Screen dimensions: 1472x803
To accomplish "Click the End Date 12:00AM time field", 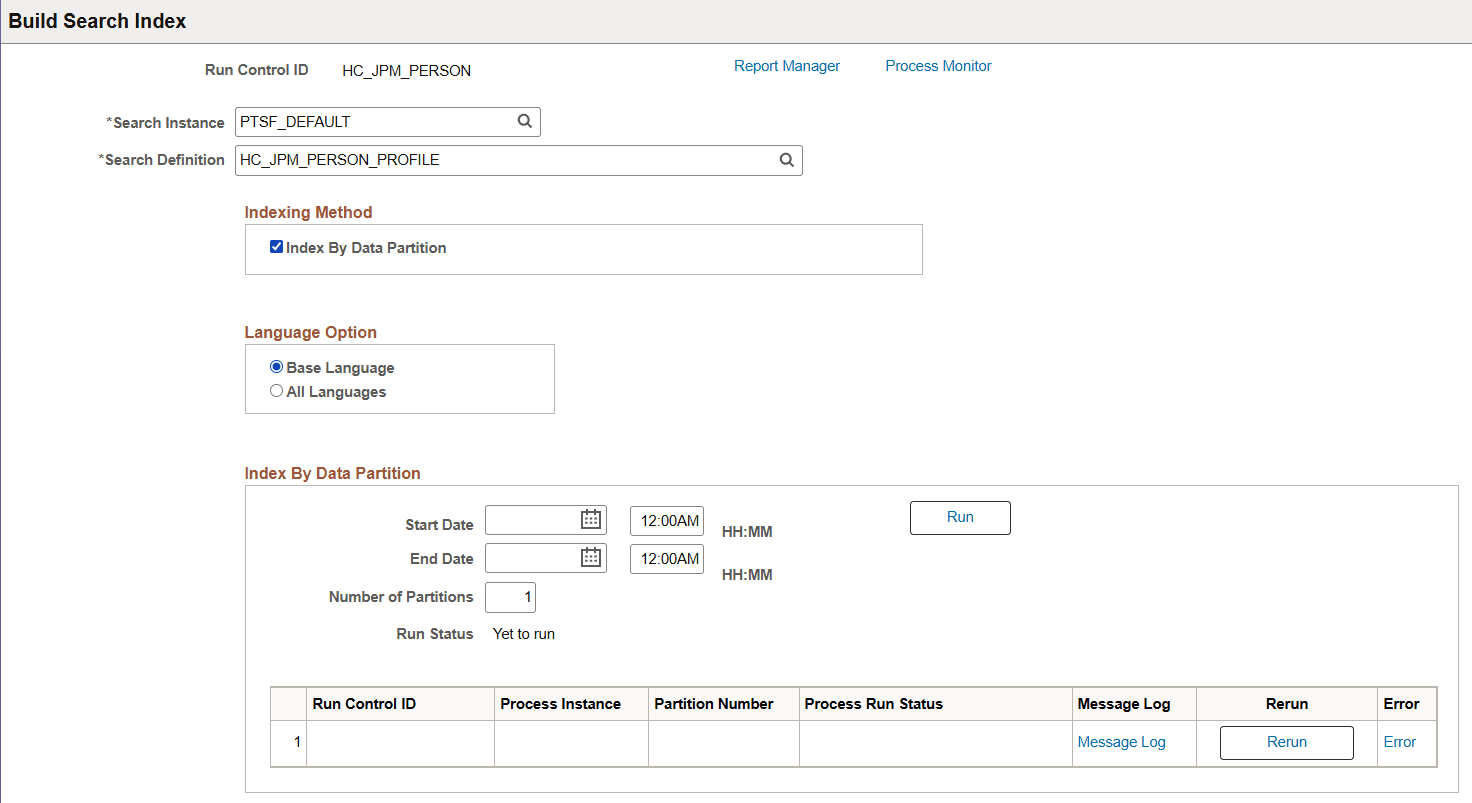I will [666, 558].
